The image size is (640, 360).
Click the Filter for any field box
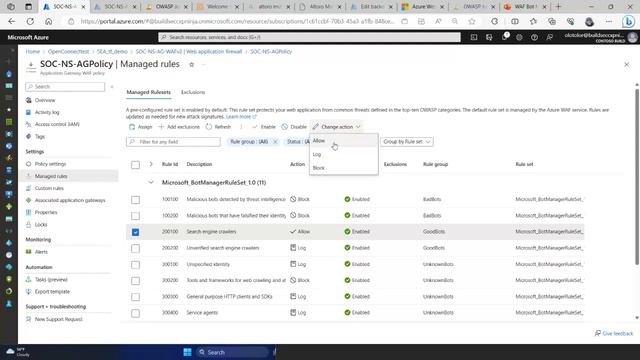click(173, 142)
